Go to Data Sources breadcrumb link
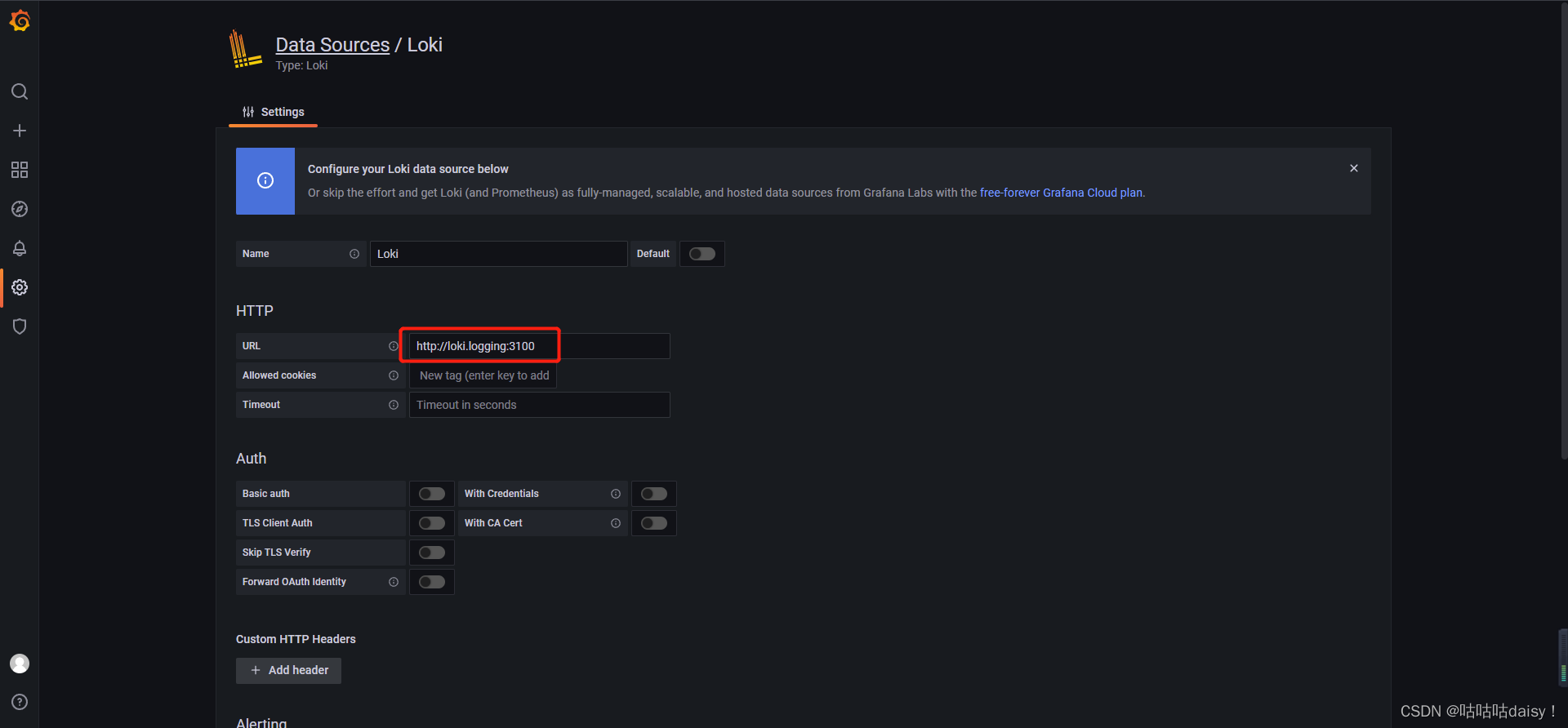1568x728 pixels. 332,45
